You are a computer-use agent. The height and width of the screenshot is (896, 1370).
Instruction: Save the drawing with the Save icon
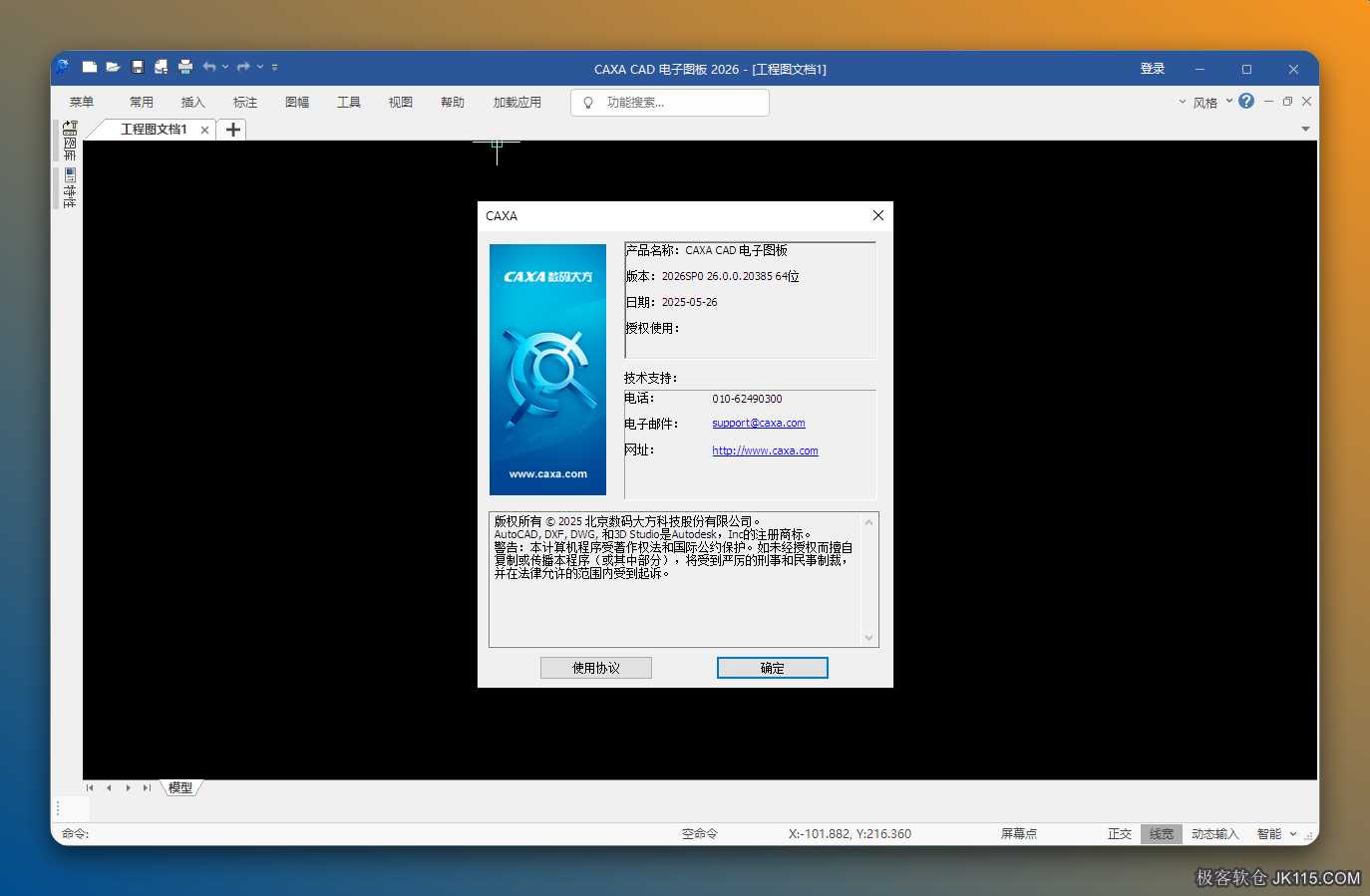(138, 67)
